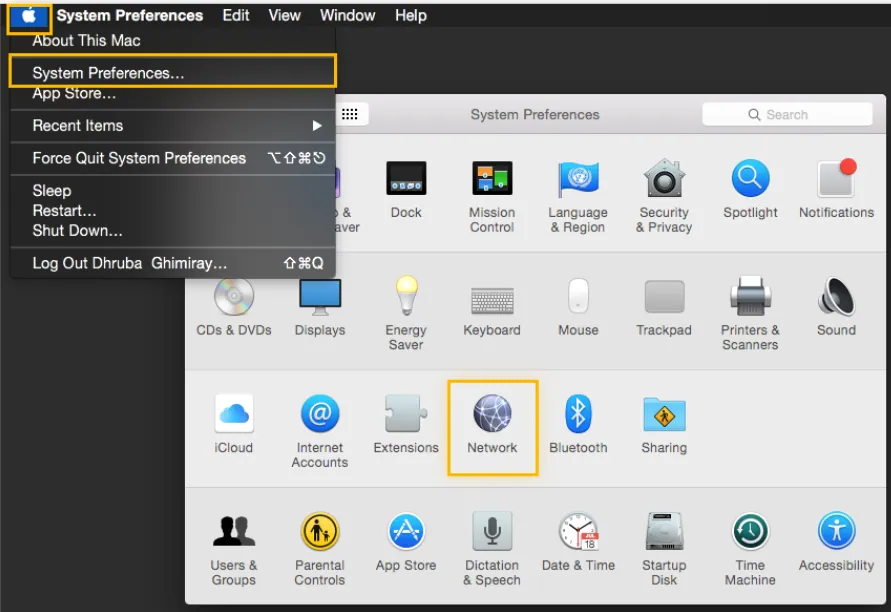
Task: Open Printers & Scanners preferences
Action: (x=750, y=314)
